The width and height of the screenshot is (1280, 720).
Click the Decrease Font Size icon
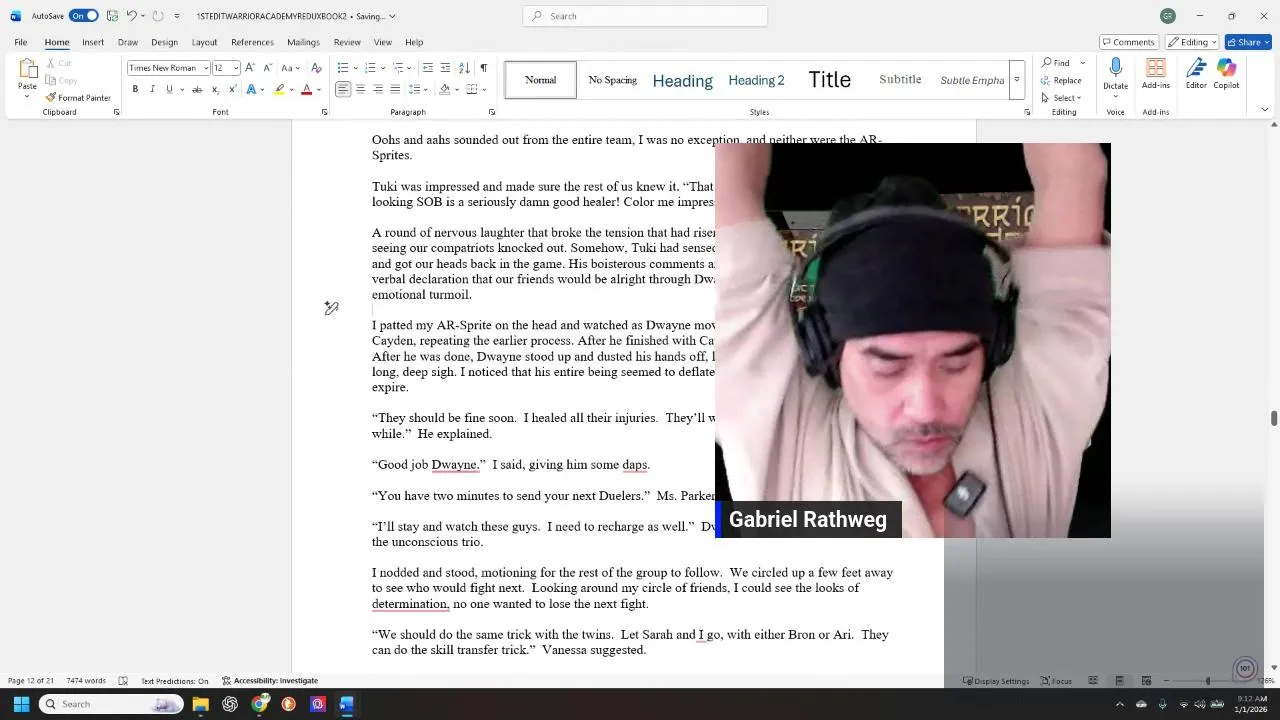[x=267, y=68]
